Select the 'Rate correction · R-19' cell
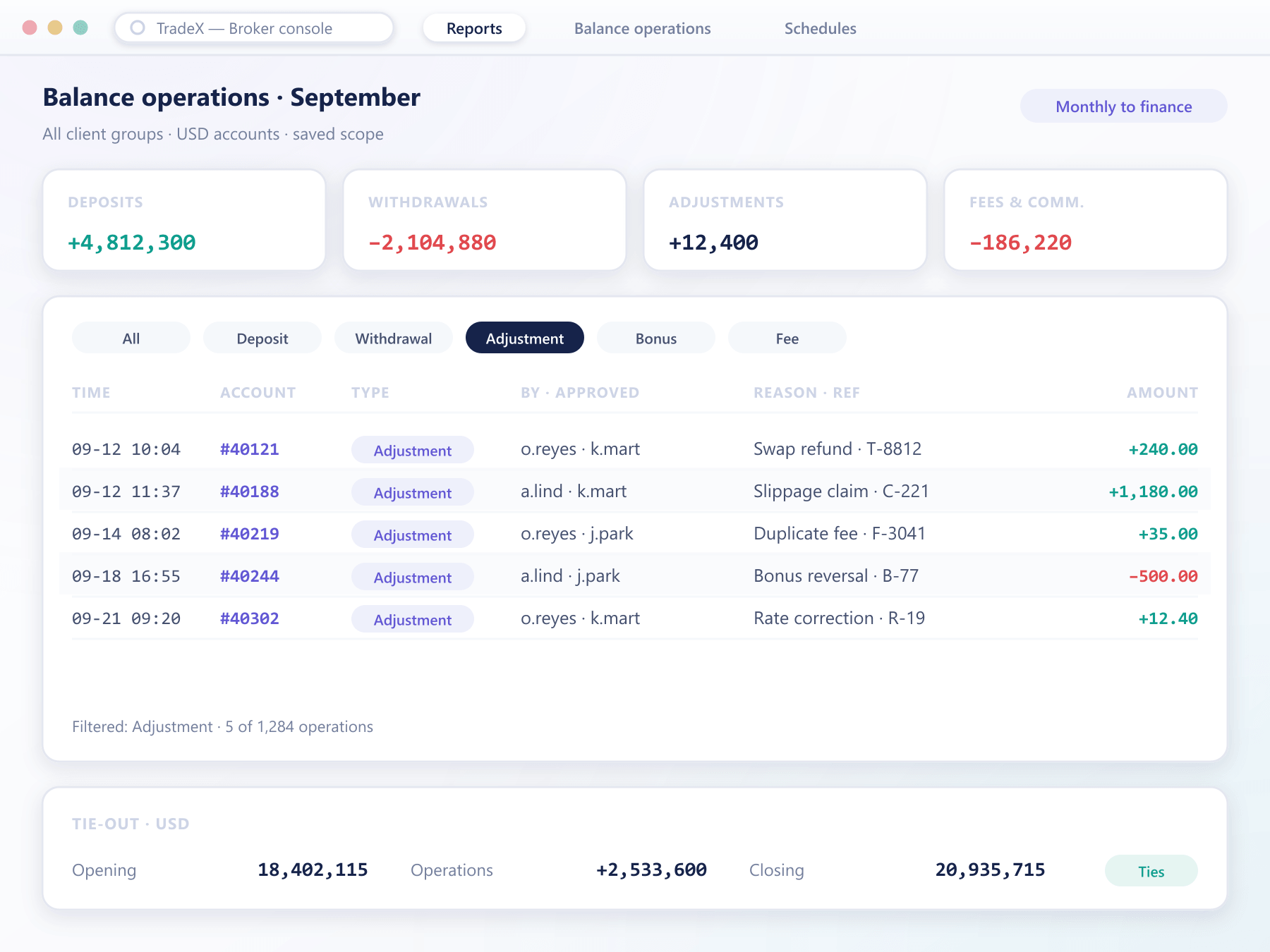The image size is (1270, 952). (x=839, y=618)
